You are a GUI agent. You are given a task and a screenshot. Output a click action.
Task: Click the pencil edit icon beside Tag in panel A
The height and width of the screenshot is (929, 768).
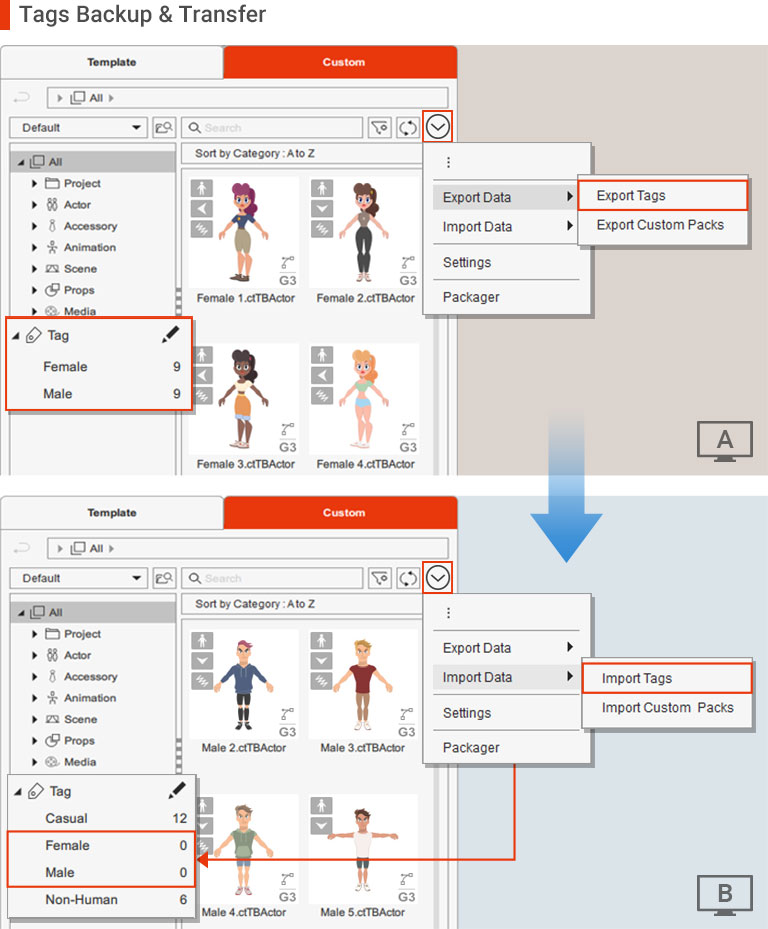[170, 336]
